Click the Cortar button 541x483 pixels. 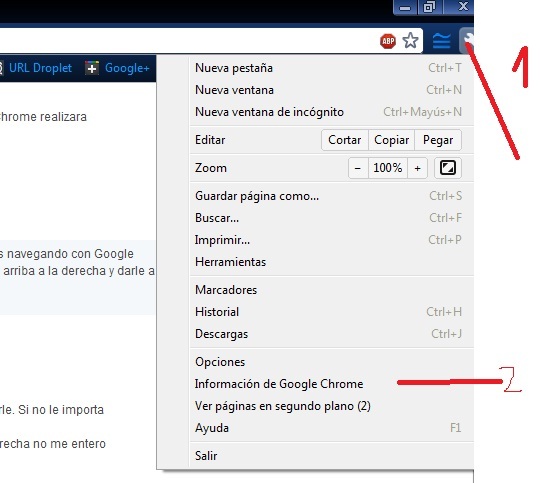(x=345, y=140)
